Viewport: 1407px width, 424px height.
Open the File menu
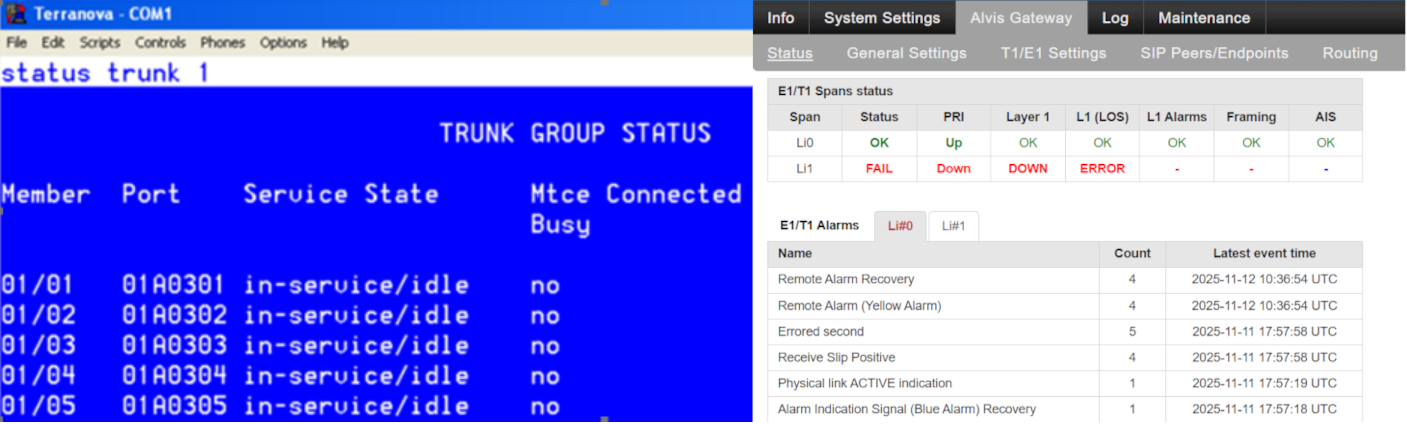[x=16, y=43]
